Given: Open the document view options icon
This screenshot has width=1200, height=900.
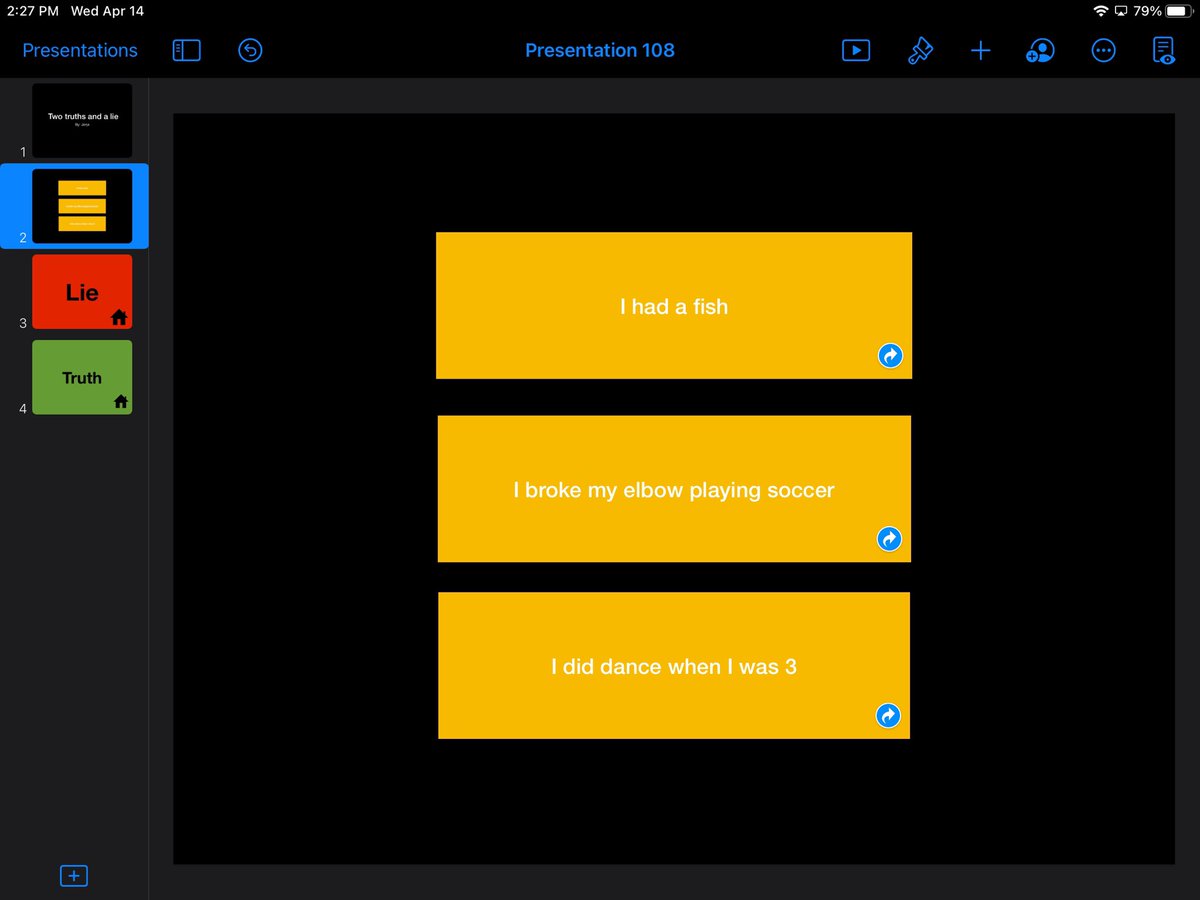Looking at the screenshot, I should [x=1164, y=50].
